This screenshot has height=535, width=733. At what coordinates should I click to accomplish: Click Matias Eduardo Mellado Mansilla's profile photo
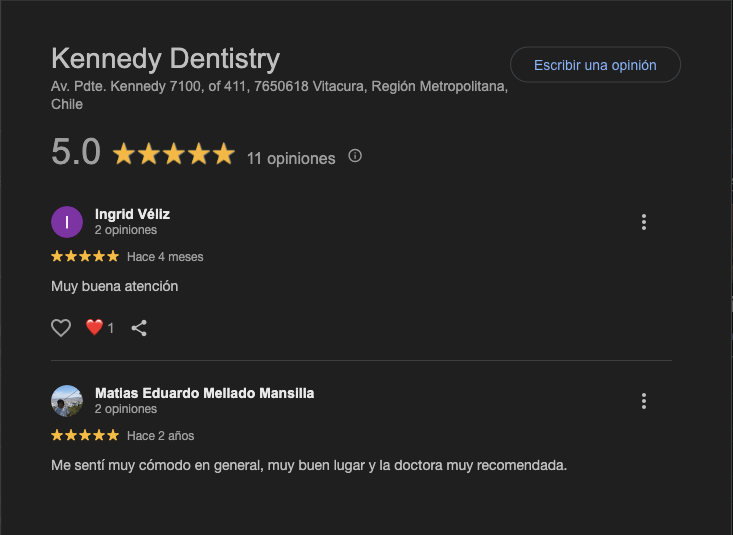(x=67, y=401)
